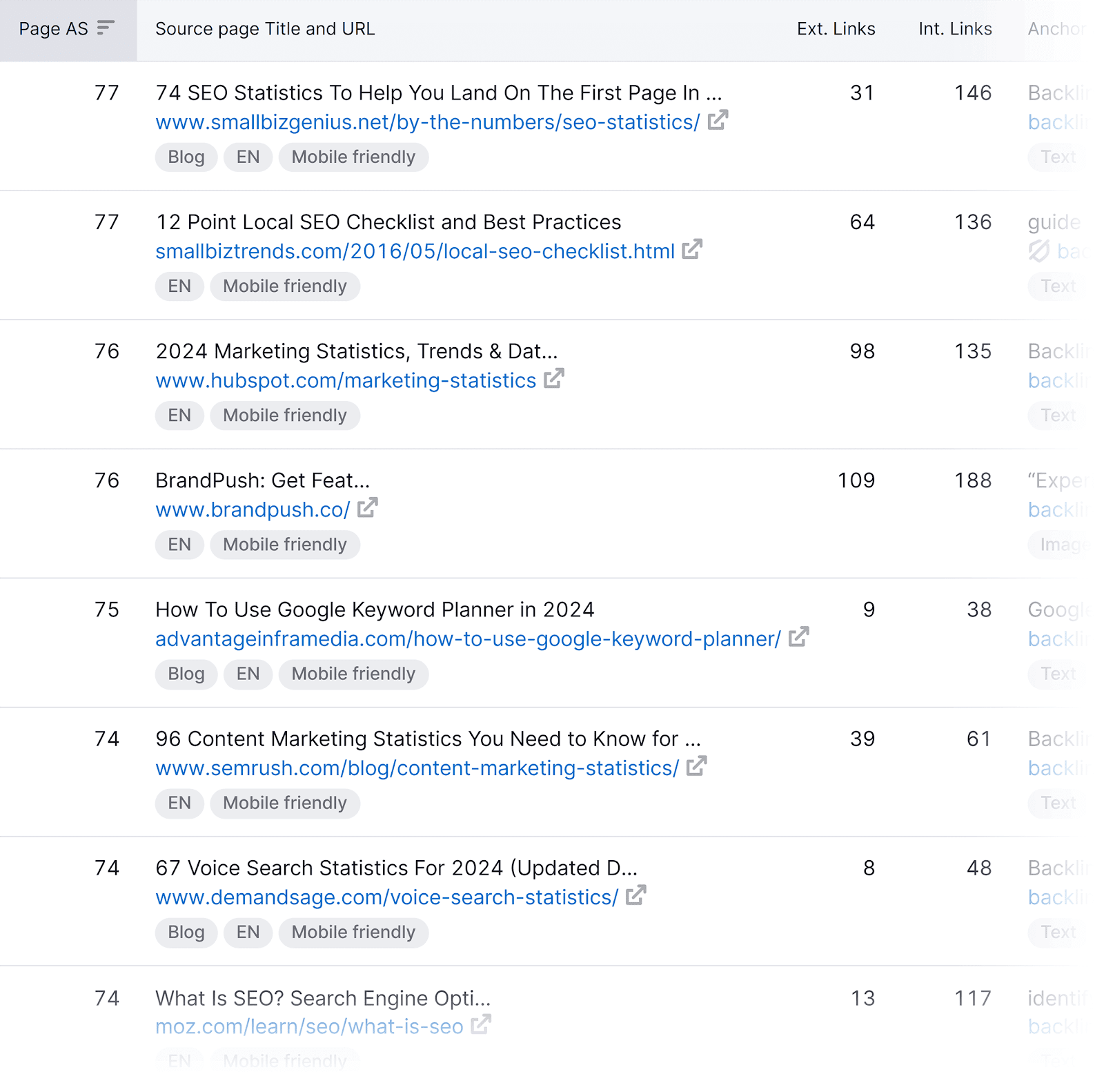Click EN tag in semrush row
Viewport: 1104px width, 1092px height.
tap(179, 803)
